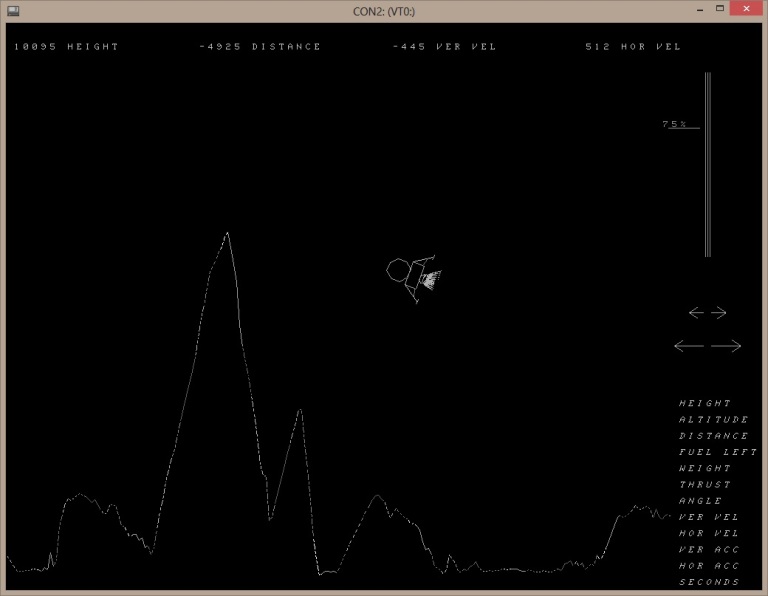Click the 10095 HEIGHT readout at top
This screenshot has width=768, height=596.
point(66,47)
